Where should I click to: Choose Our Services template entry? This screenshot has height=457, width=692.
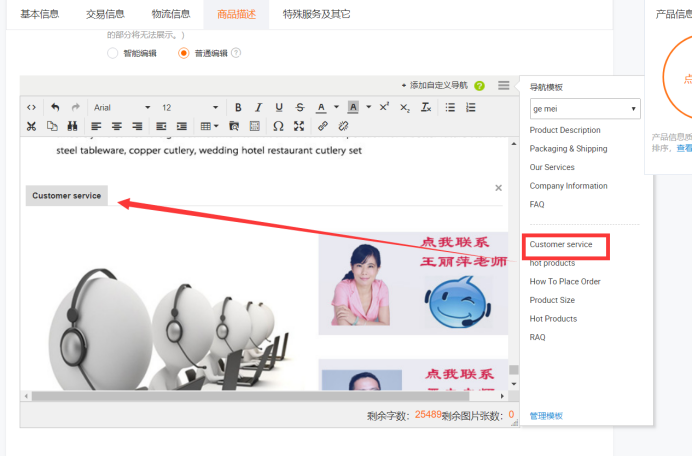552,167
